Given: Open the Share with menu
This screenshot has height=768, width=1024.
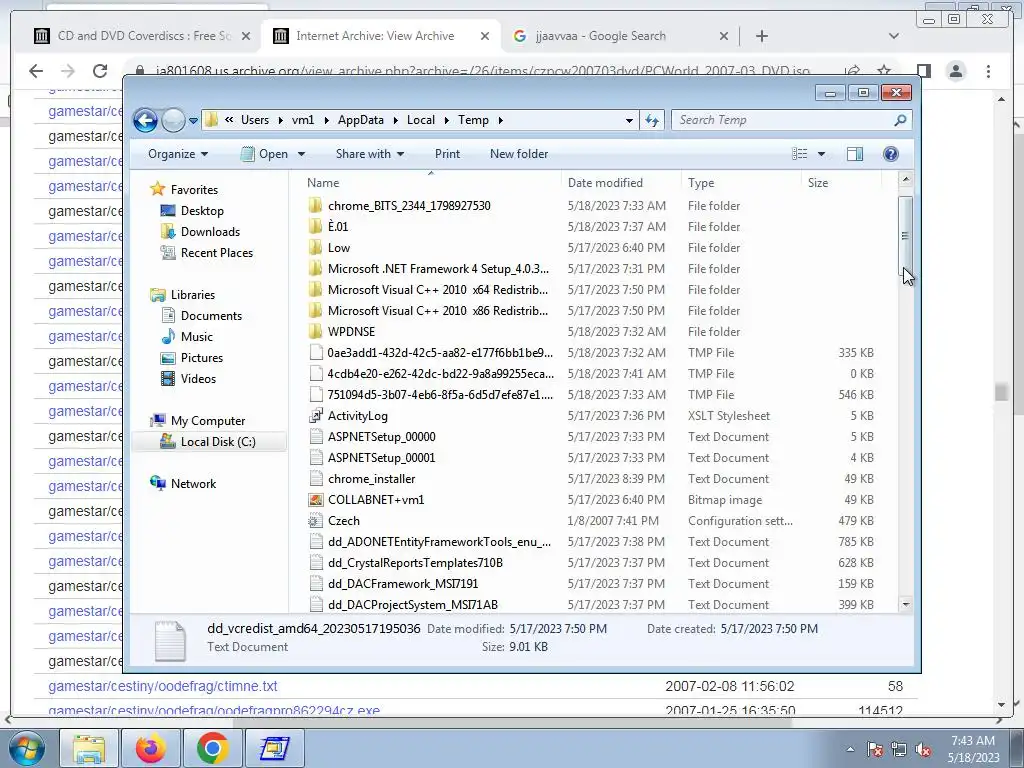Looking at the screenshot, I should [370, 154].
